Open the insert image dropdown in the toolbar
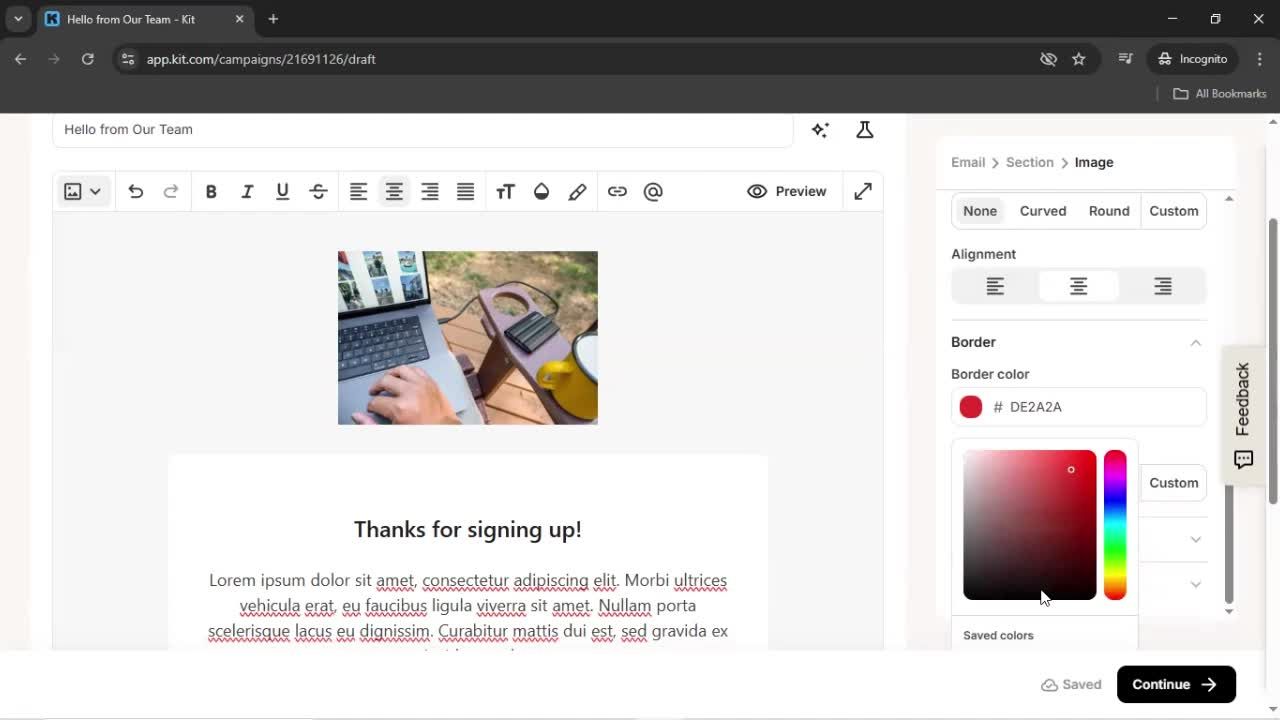This screenshot has width=1280, height=720. pyautogui.click(x=83, y=191)
